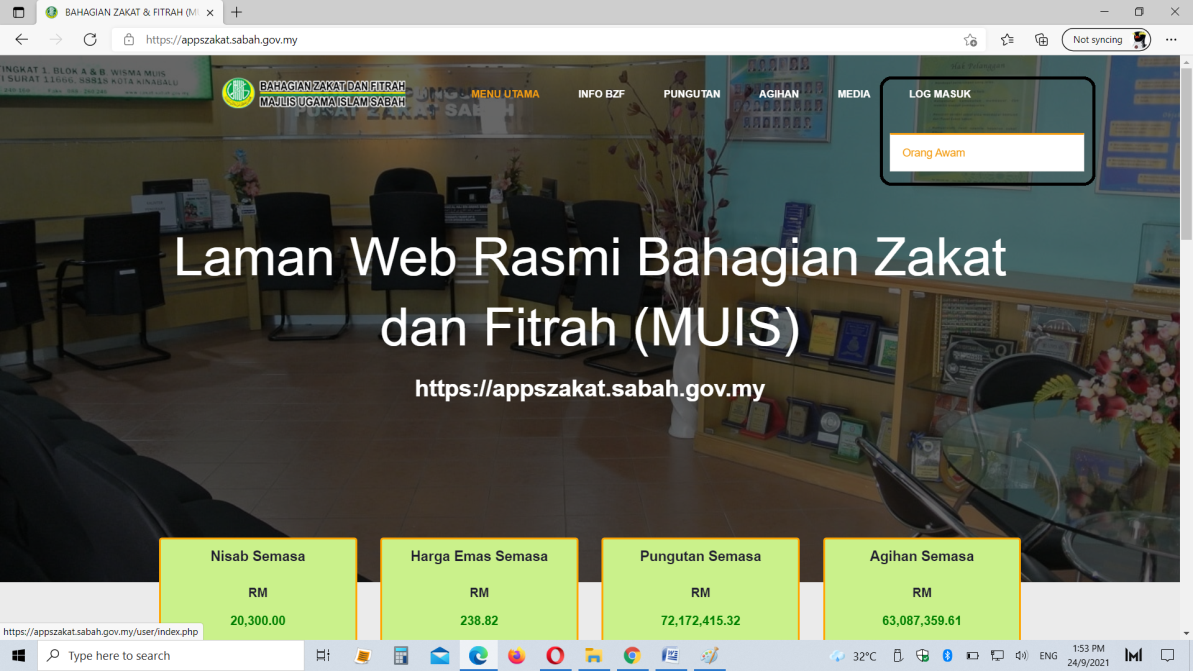
Task: Launch Firefox from the taskbar
Action: [516, 656]
